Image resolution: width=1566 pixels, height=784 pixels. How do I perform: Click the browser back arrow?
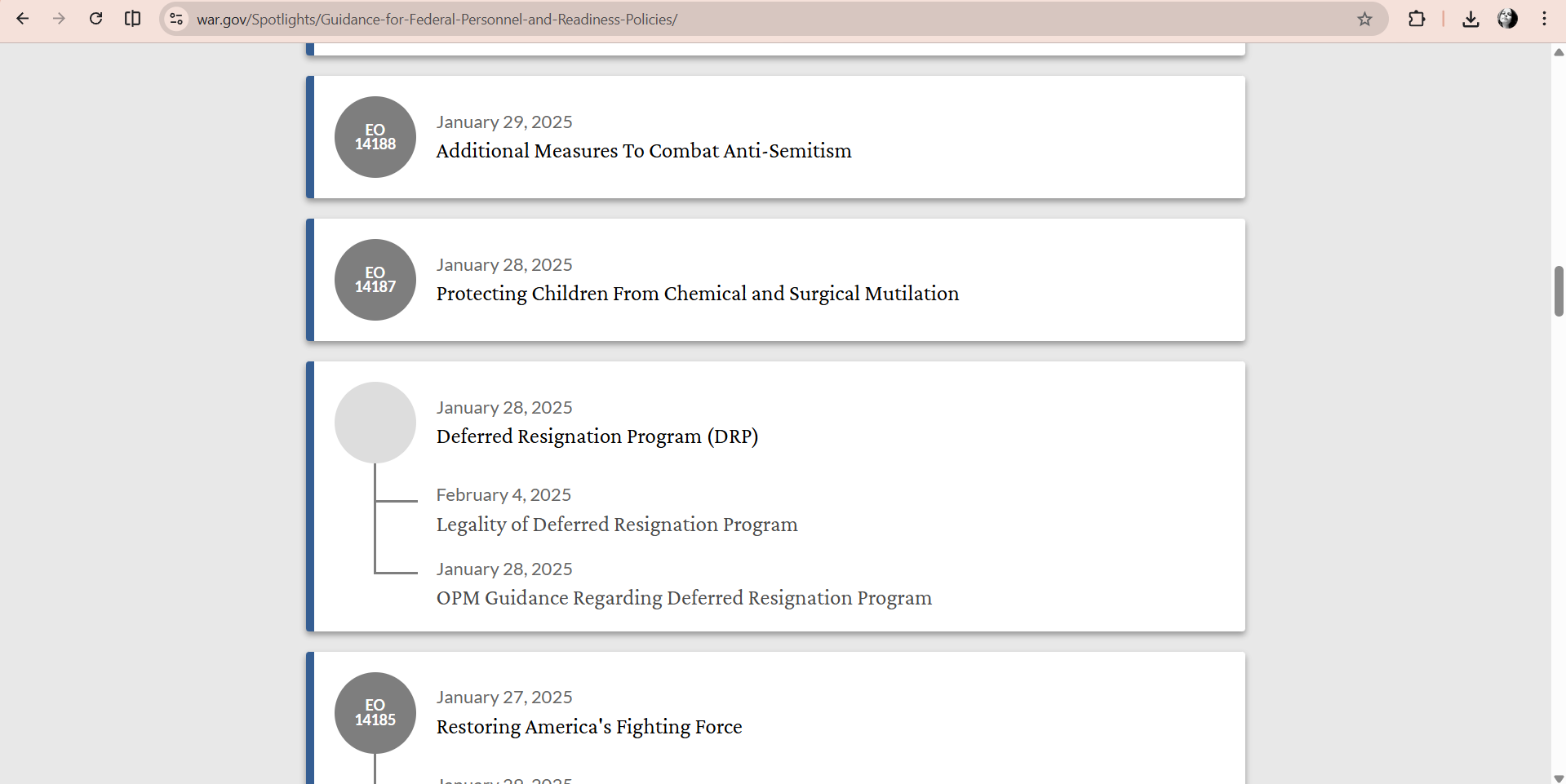click(x=23, y=19)
